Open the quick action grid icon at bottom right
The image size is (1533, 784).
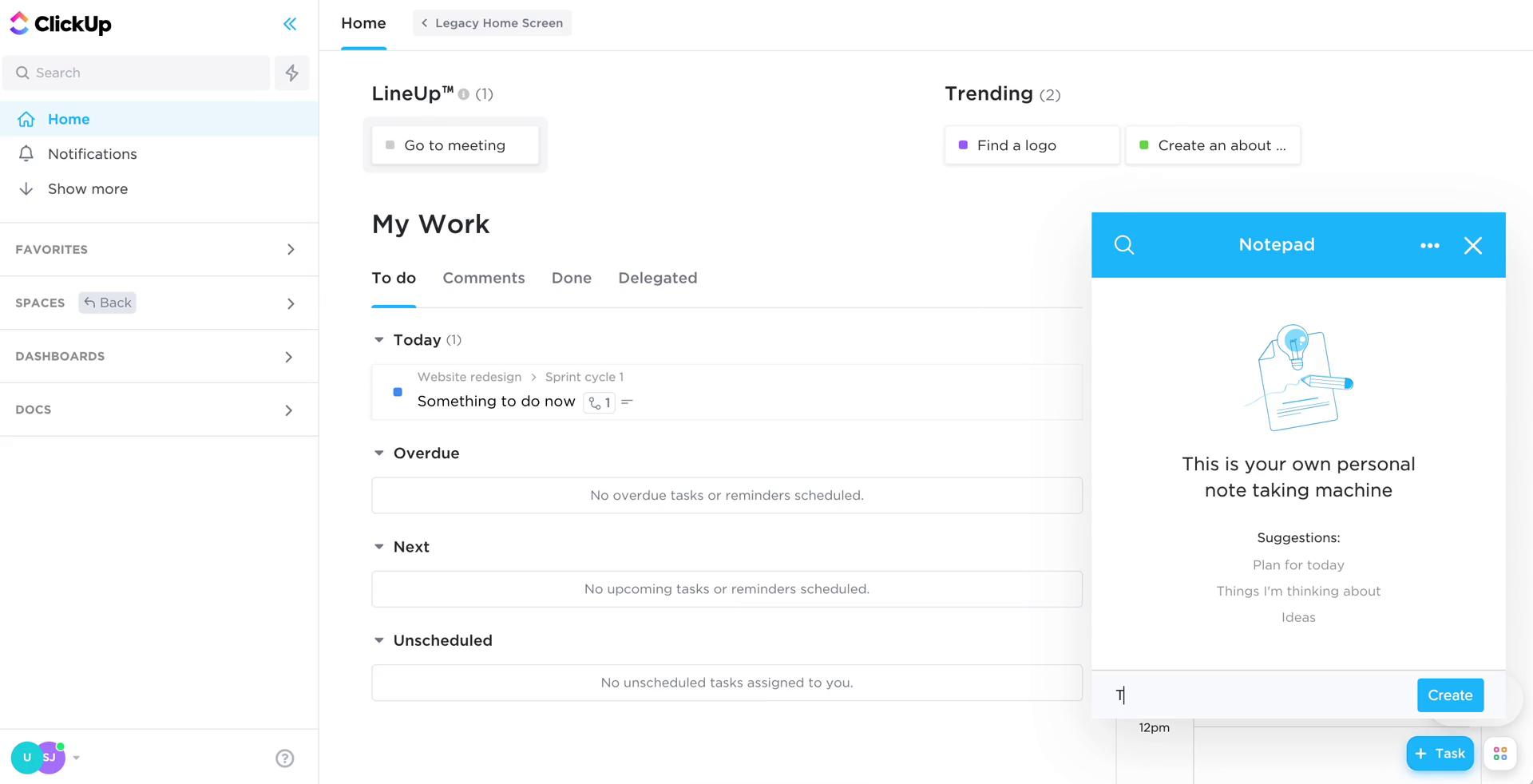pyautogui.click(x=1500, y=754)
